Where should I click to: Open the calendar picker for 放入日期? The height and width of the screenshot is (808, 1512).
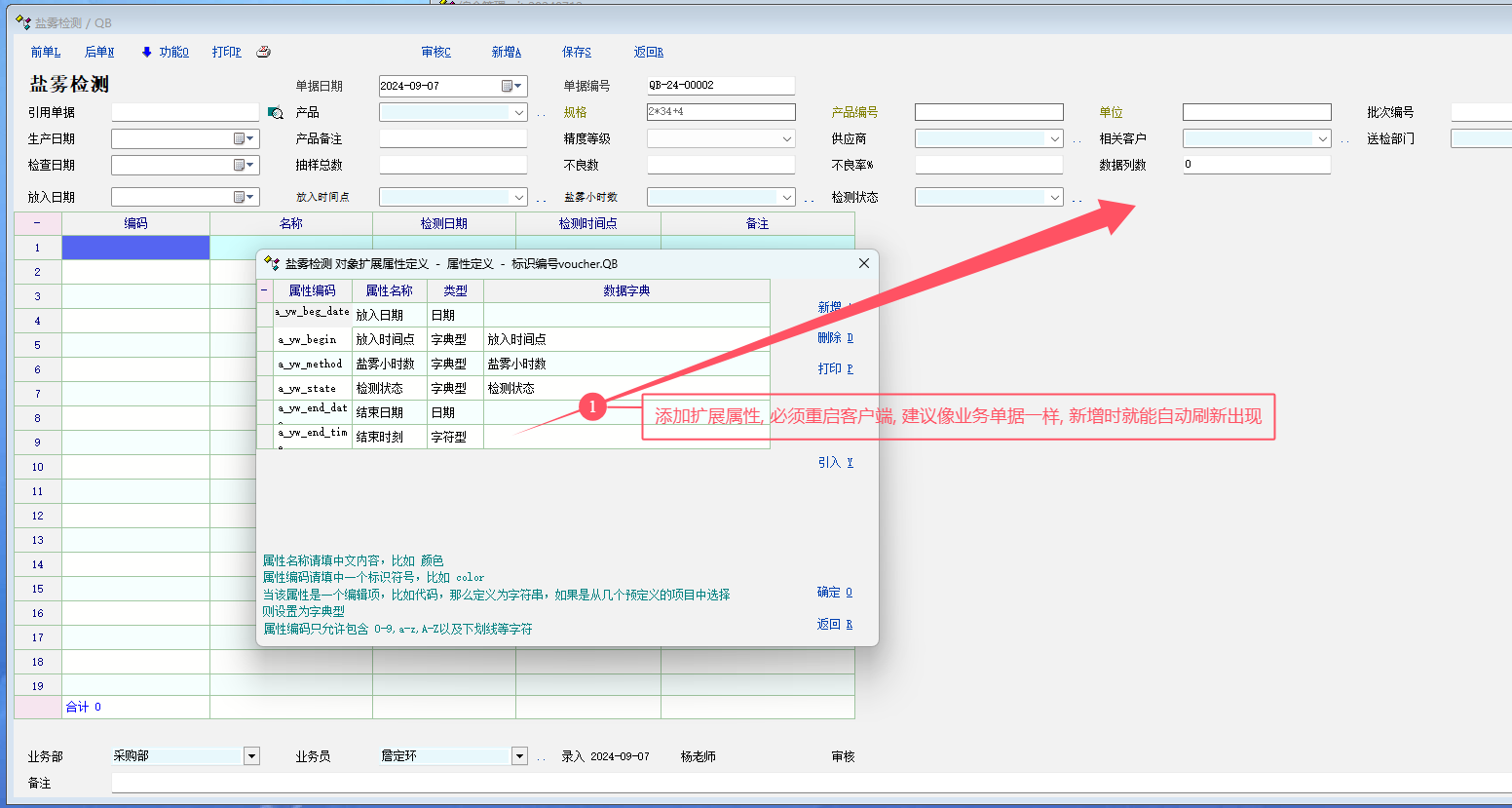point(245,198)
